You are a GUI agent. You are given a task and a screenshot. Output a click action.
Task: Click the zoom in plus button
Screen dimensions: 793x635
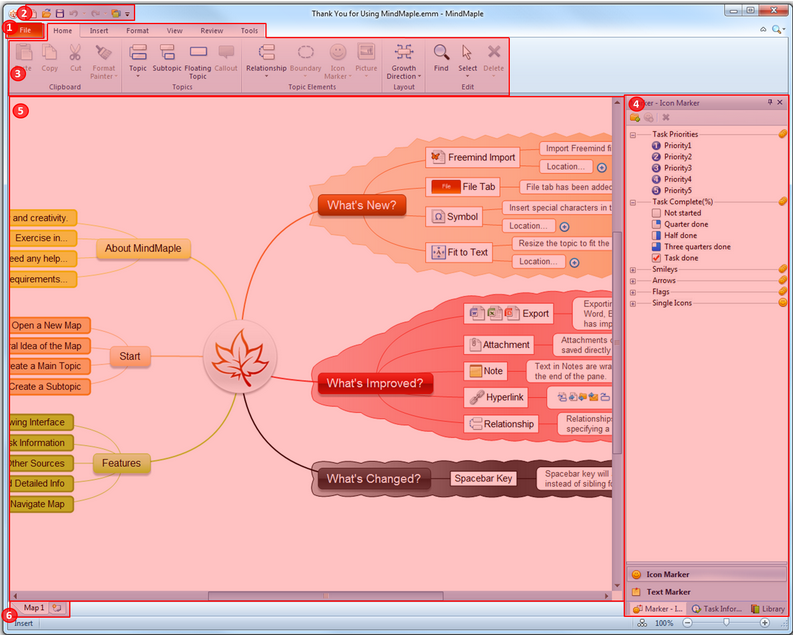coord(765,623)
